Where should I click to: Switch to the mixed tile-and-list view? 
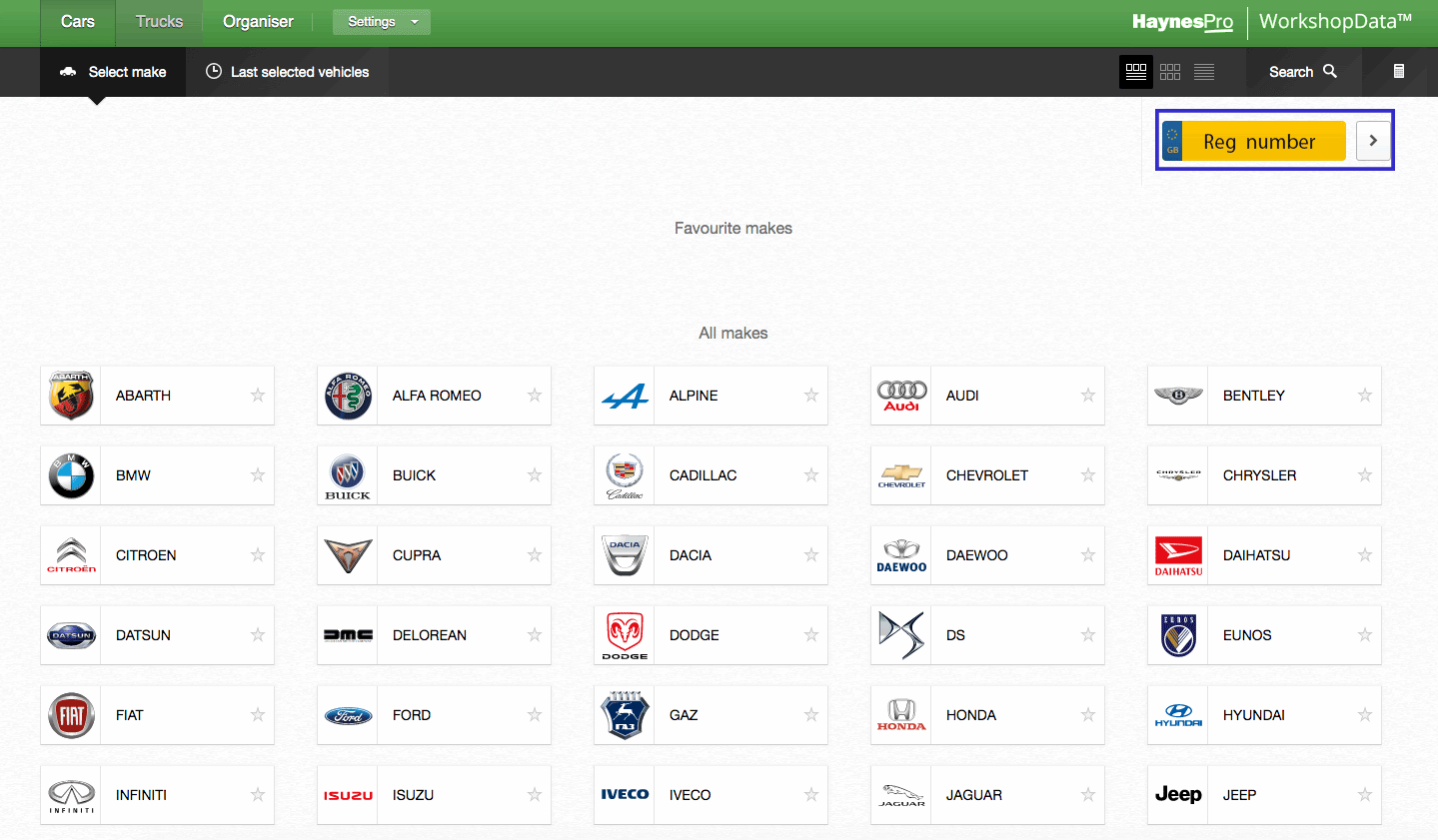coord(1136,72)
